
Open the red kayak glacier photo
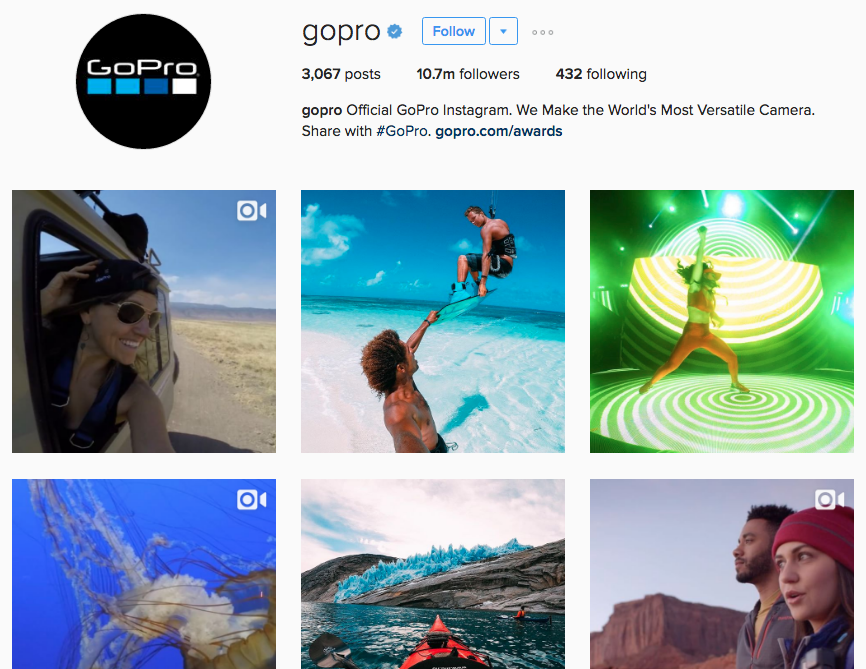(432, 574)
